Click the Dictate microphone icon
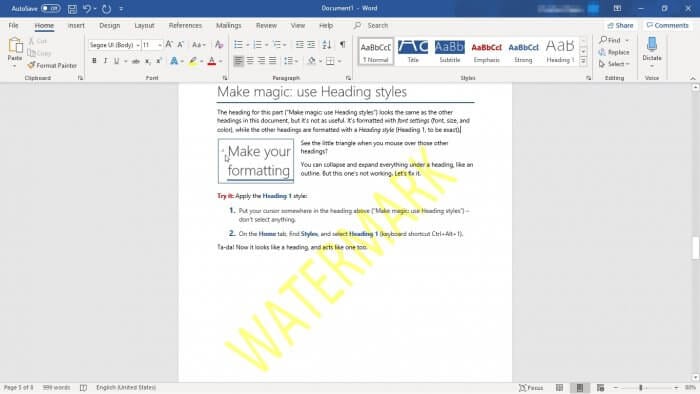The width and height of the screenshot is (700, 394). click(x=652, y=45)
